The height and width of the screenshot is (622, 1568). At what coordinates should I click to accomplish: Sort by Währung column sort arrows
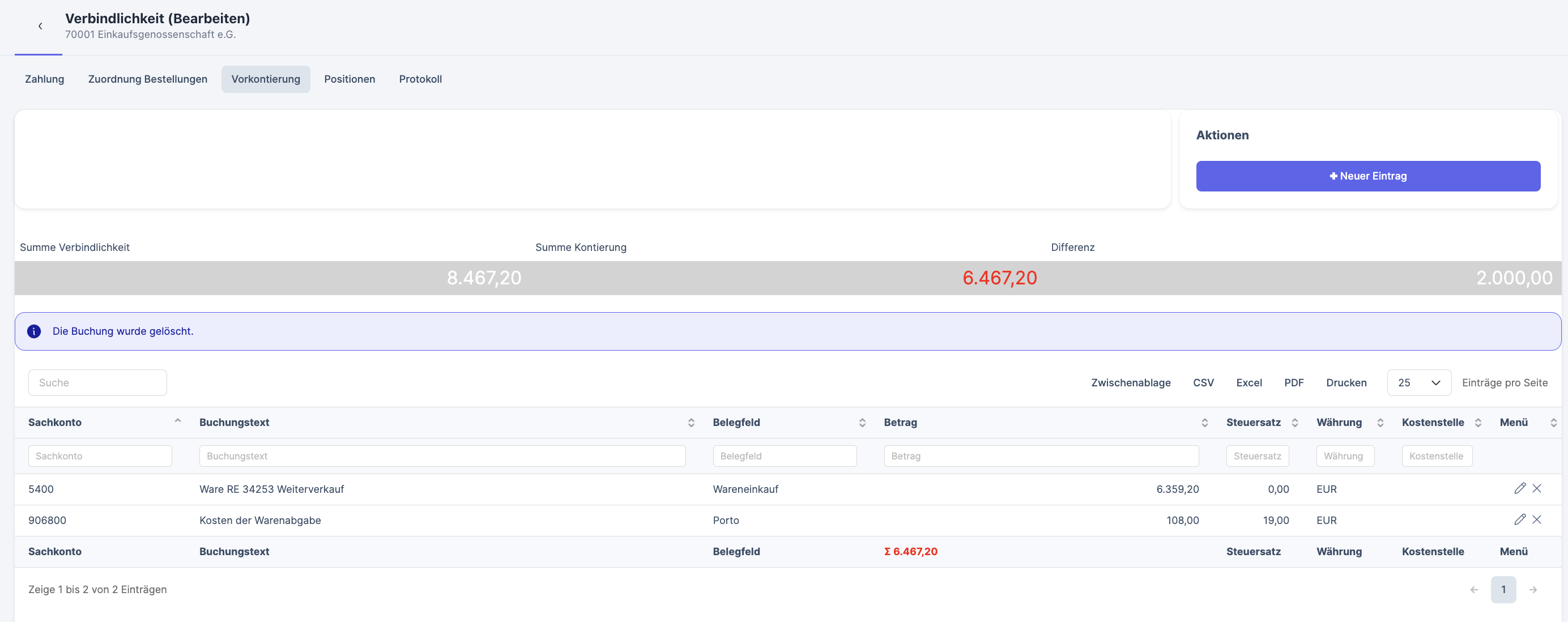[1380, 423]
